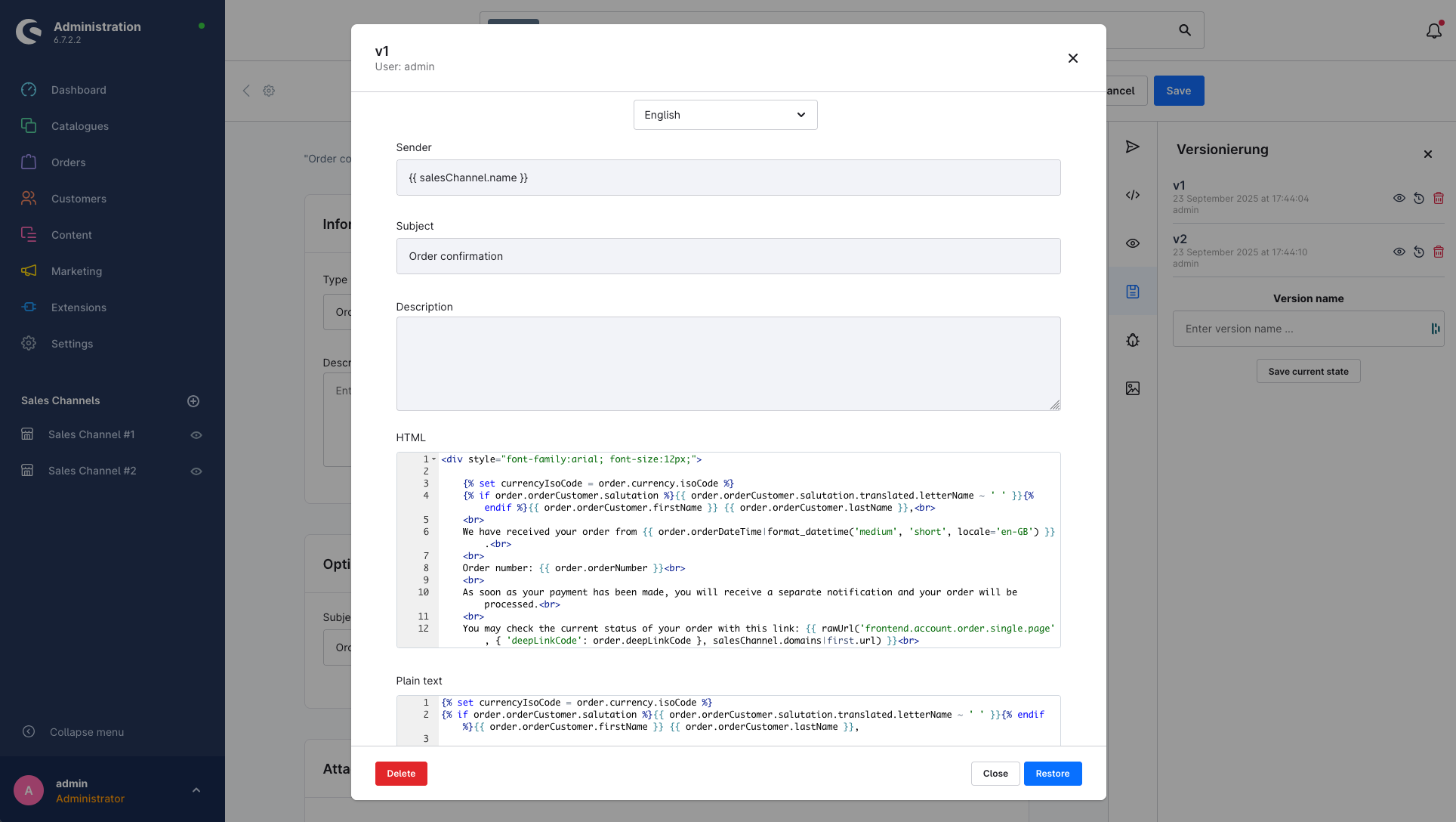
Task: Click the red Delete button
Action: (x=401, y=774)
